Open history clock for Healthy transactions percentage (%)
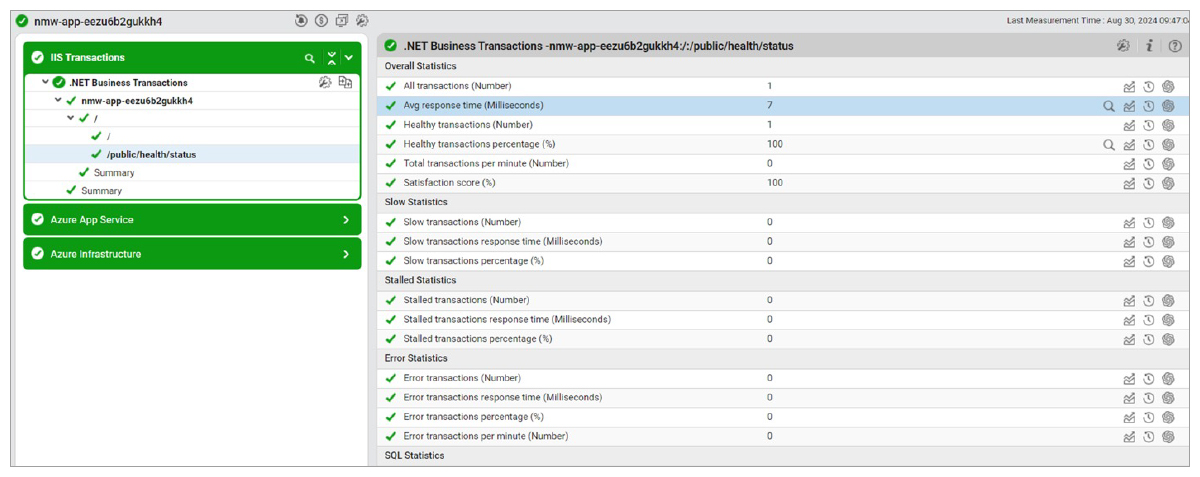Viewport: 1200px width, 477px height. point(1149,145)
